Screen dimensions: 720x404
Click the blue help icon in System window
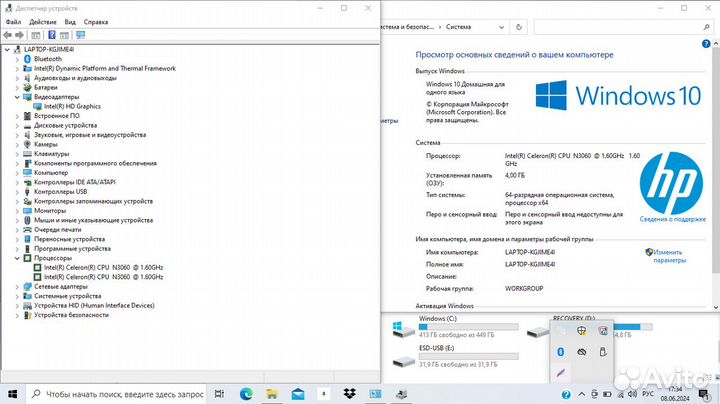coord(706,44)
